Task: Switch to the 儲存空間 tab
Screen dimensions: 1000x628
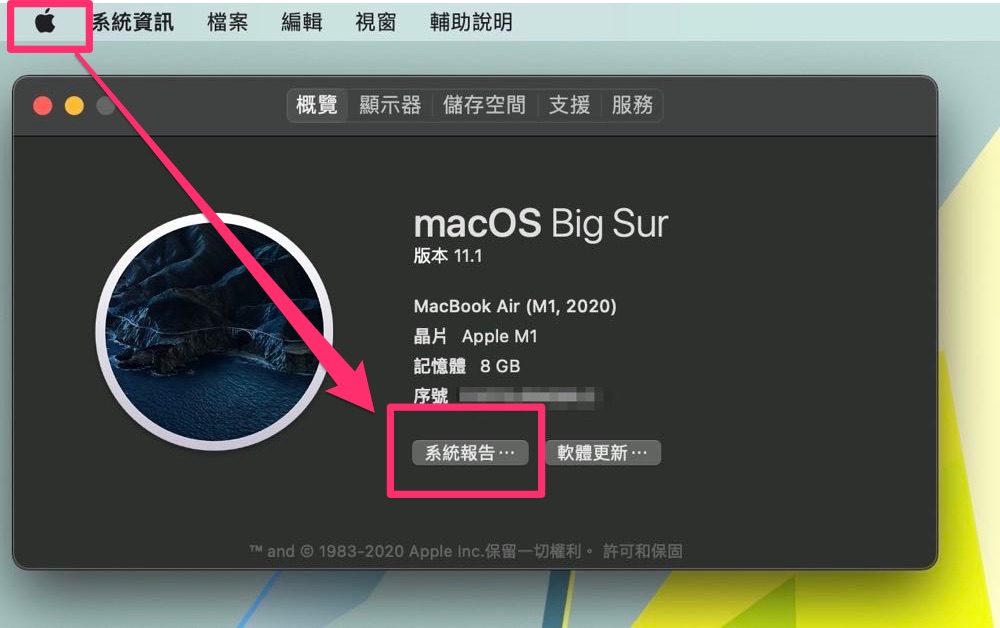Action: pyautogui.click(x=484, y=105)
